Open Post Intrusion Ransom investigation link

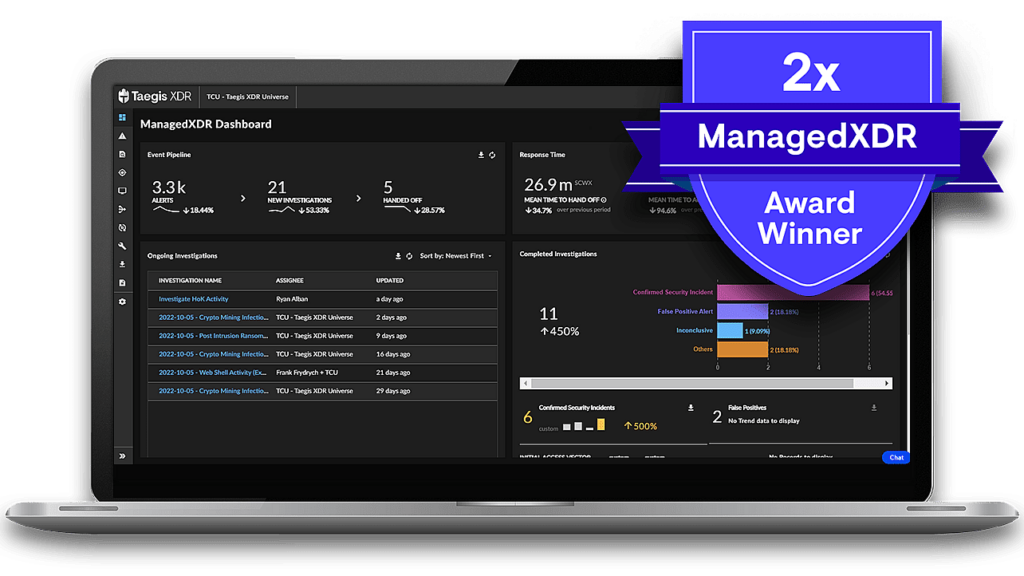(x=214, y=336)
